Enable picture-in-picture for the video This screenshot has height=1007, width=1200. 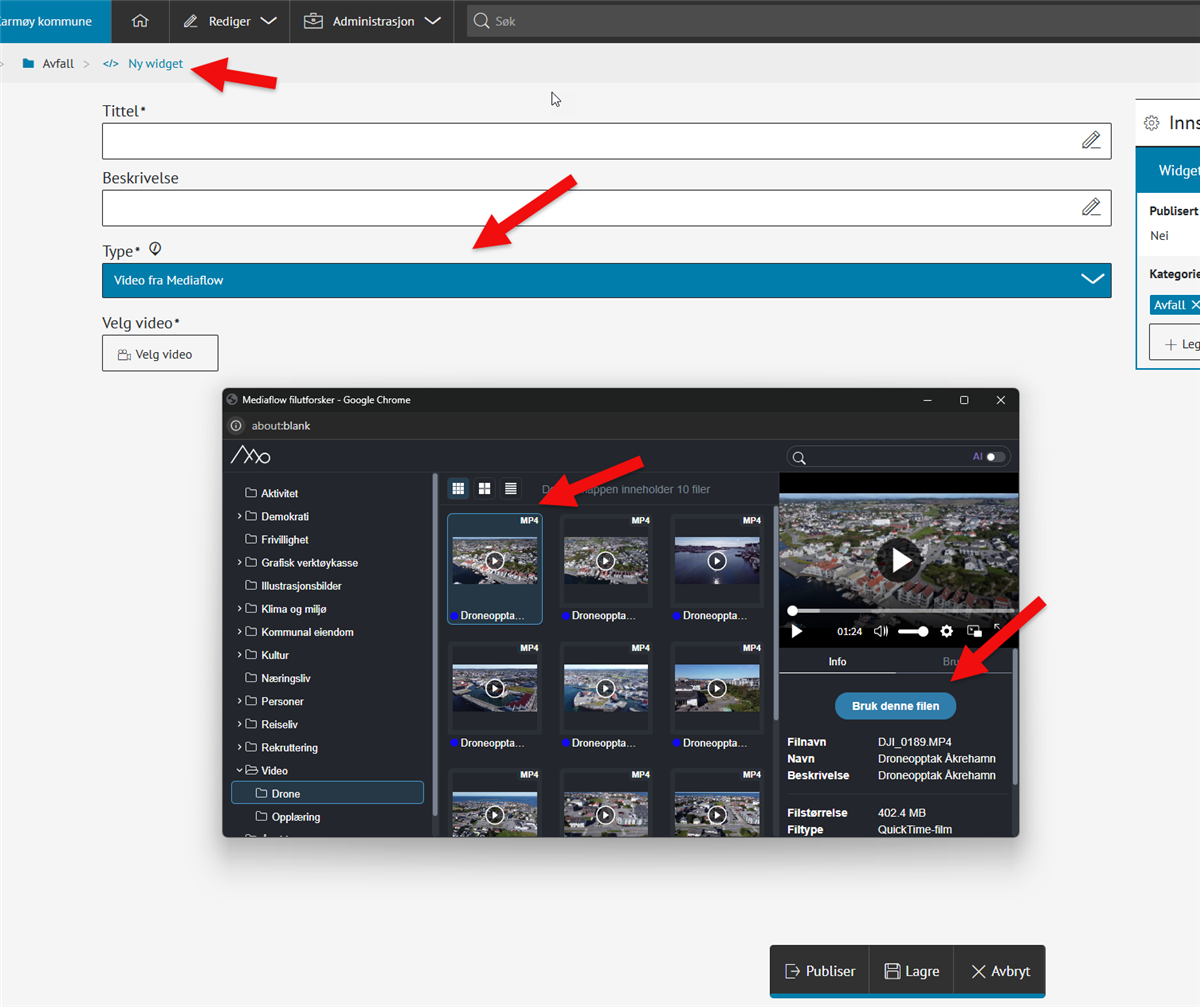pyautogui.click(x=974, y=631)
